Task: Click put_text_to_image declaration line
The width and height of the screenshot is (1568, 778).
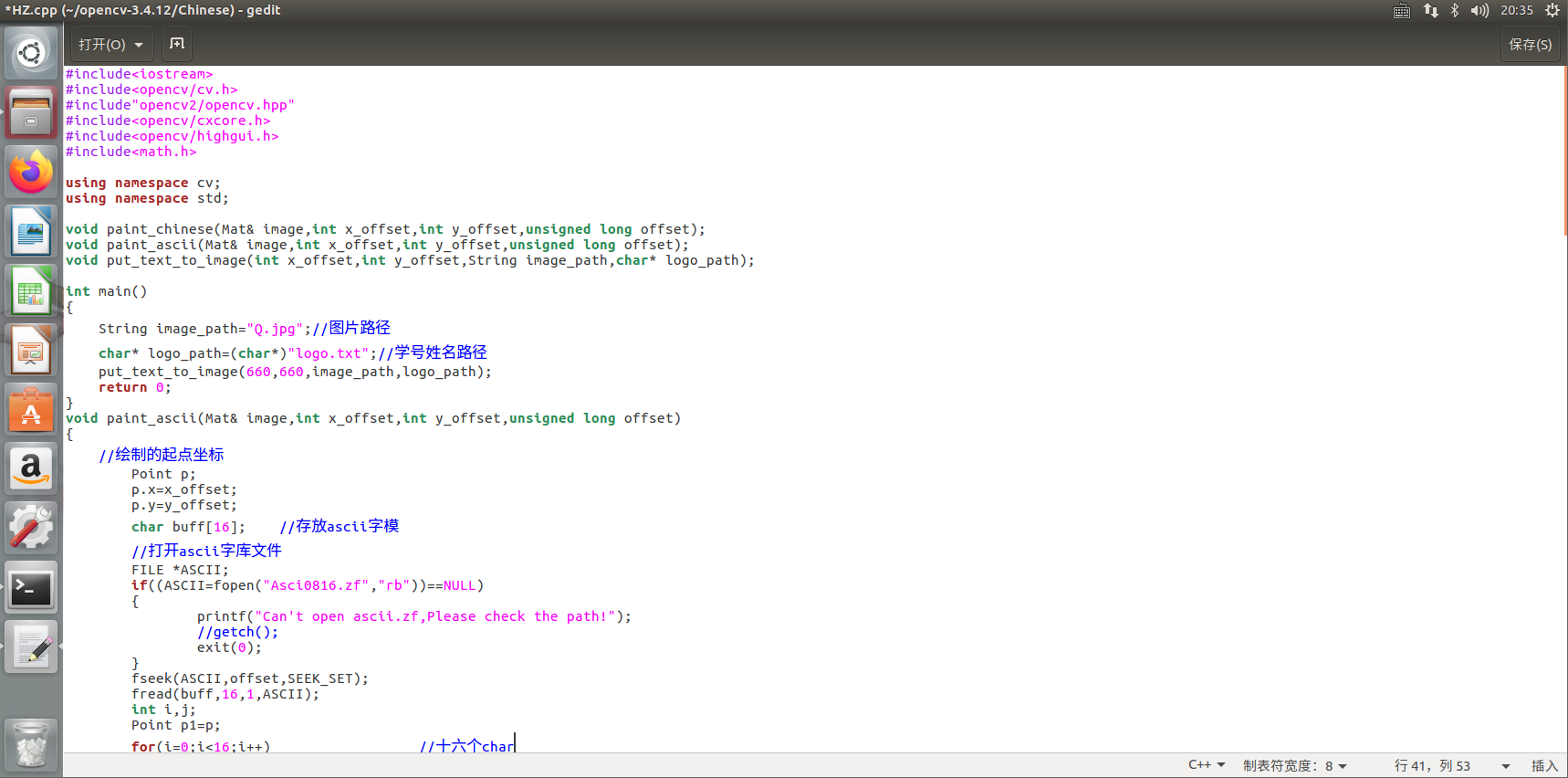Action: point(410,260)
